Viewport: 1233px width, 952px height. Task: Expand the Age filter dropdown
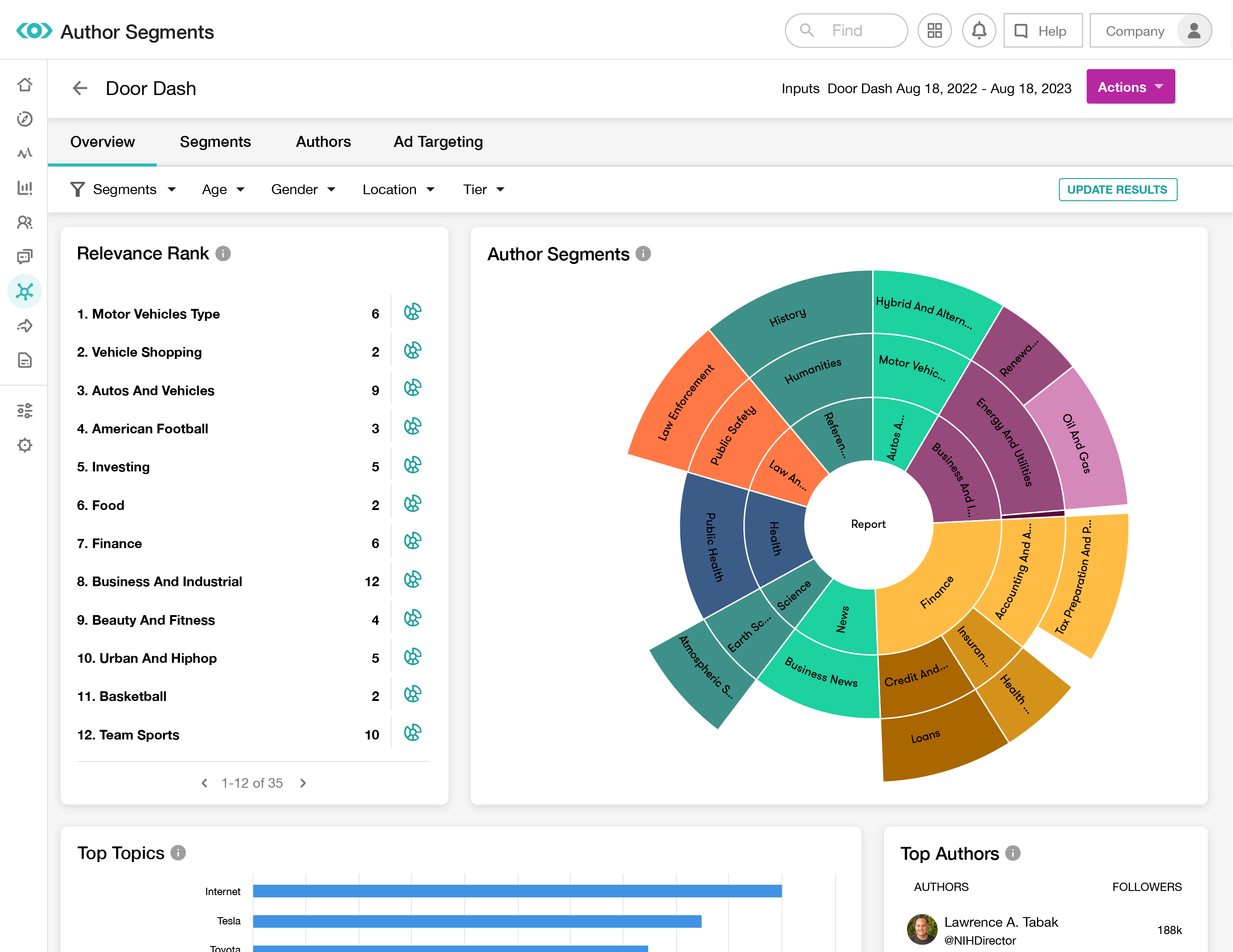pos(221,189)
